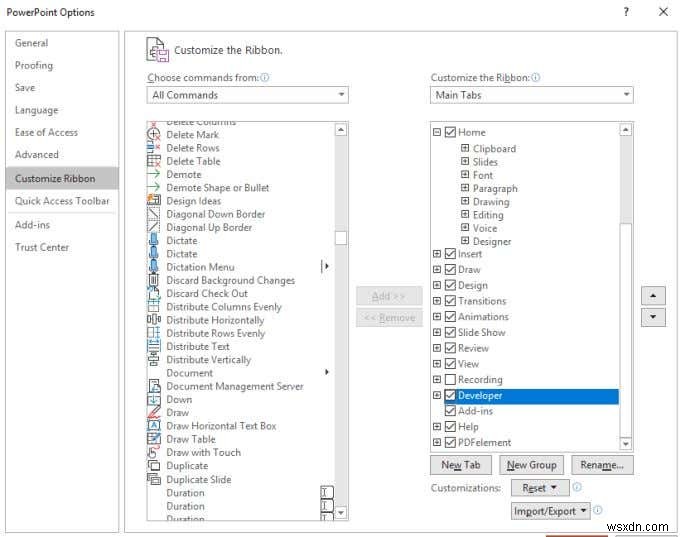This screenshot has height=537, width=680.
Task: Click the Diagonal Down Border icon
Action: (154, 214)
